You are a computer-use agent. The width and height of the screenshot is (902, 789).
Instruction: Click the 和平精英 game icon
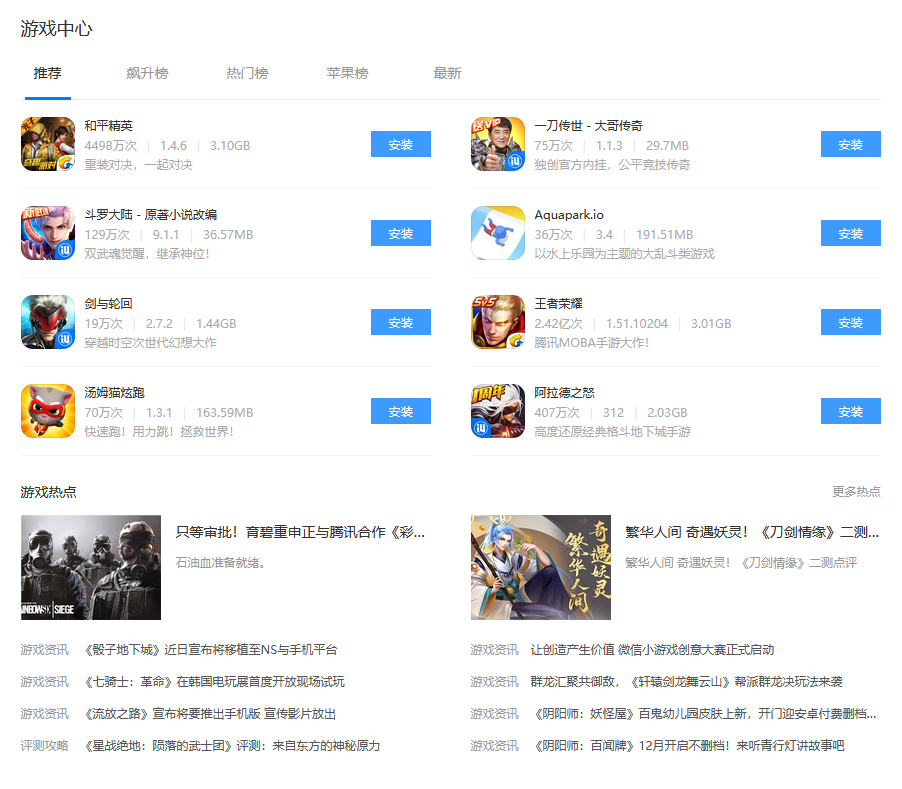[48, 144]
